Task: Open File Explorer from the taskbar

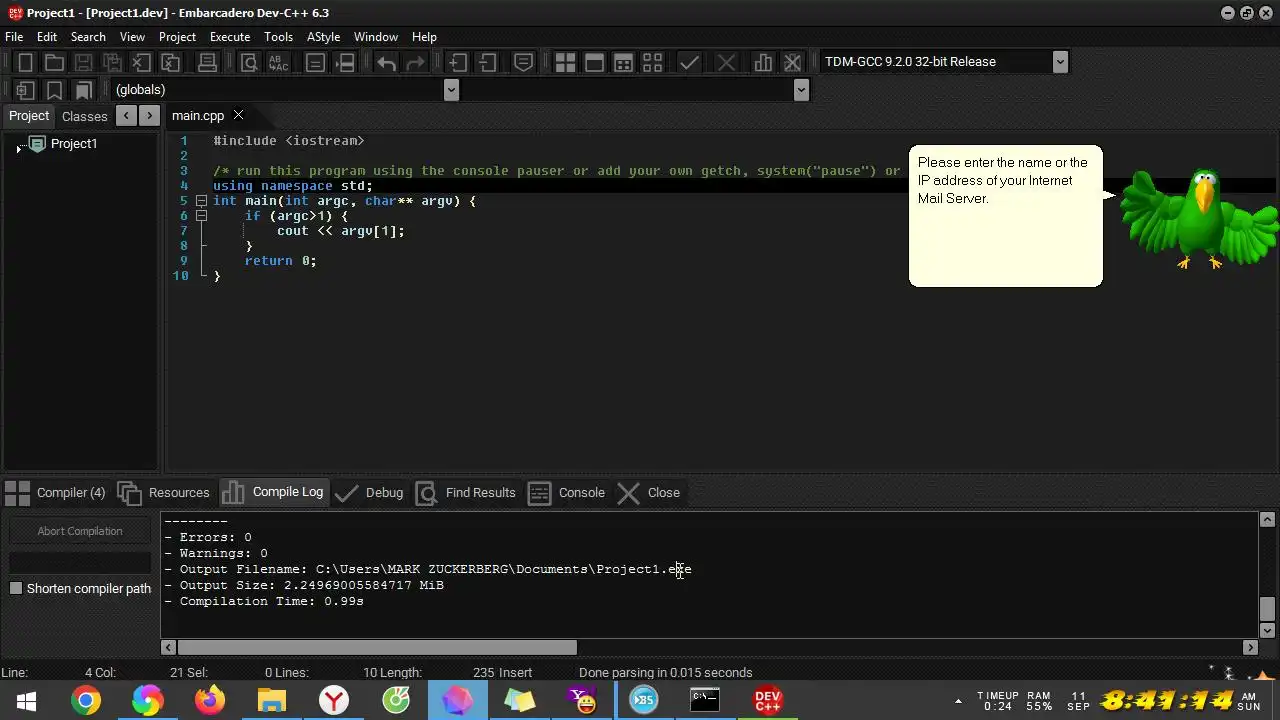Action: point(272,700)
